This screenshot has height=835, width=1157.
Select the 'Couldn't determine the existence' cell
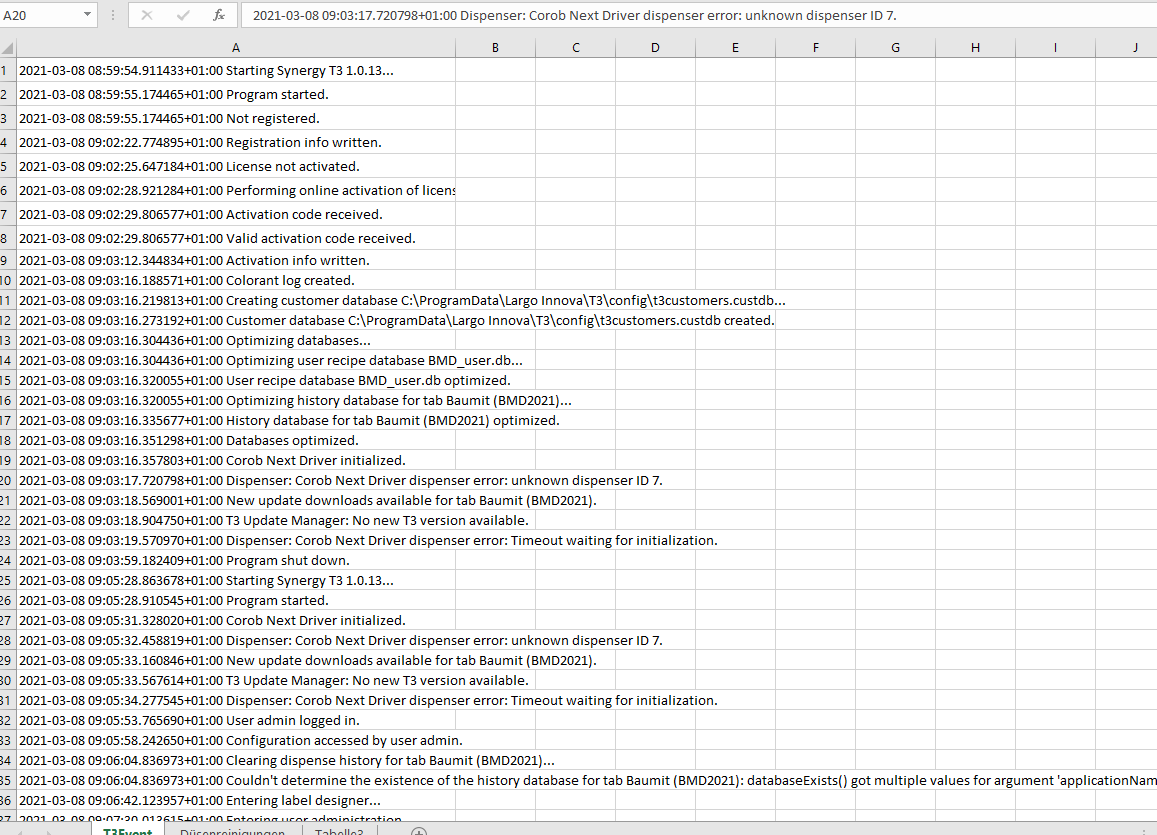236,780
